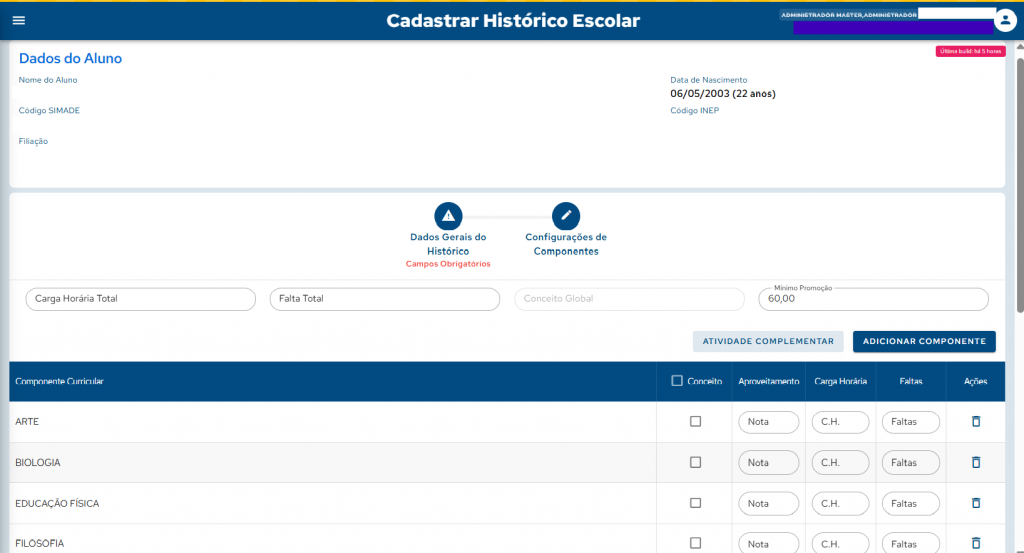Click the Carga Horária Total field
The width and height of the screenshot is (1024, 553).
tap(140, 299)
